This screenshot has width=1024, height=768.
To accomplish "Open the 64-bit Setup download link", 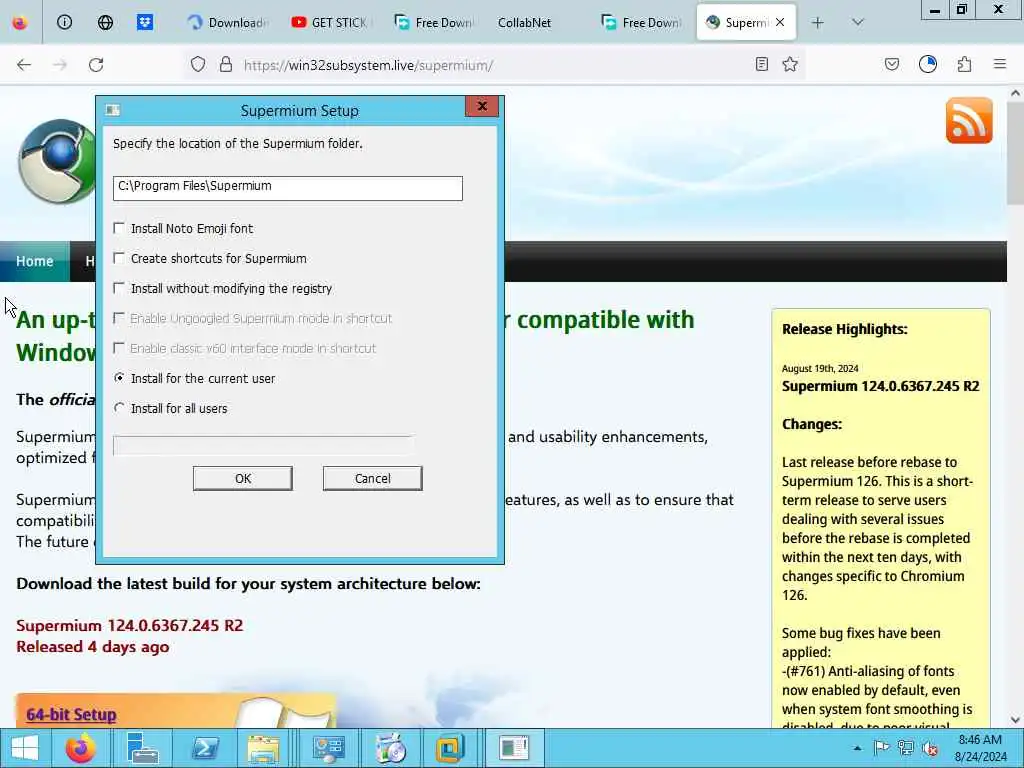I will [71, 714].
